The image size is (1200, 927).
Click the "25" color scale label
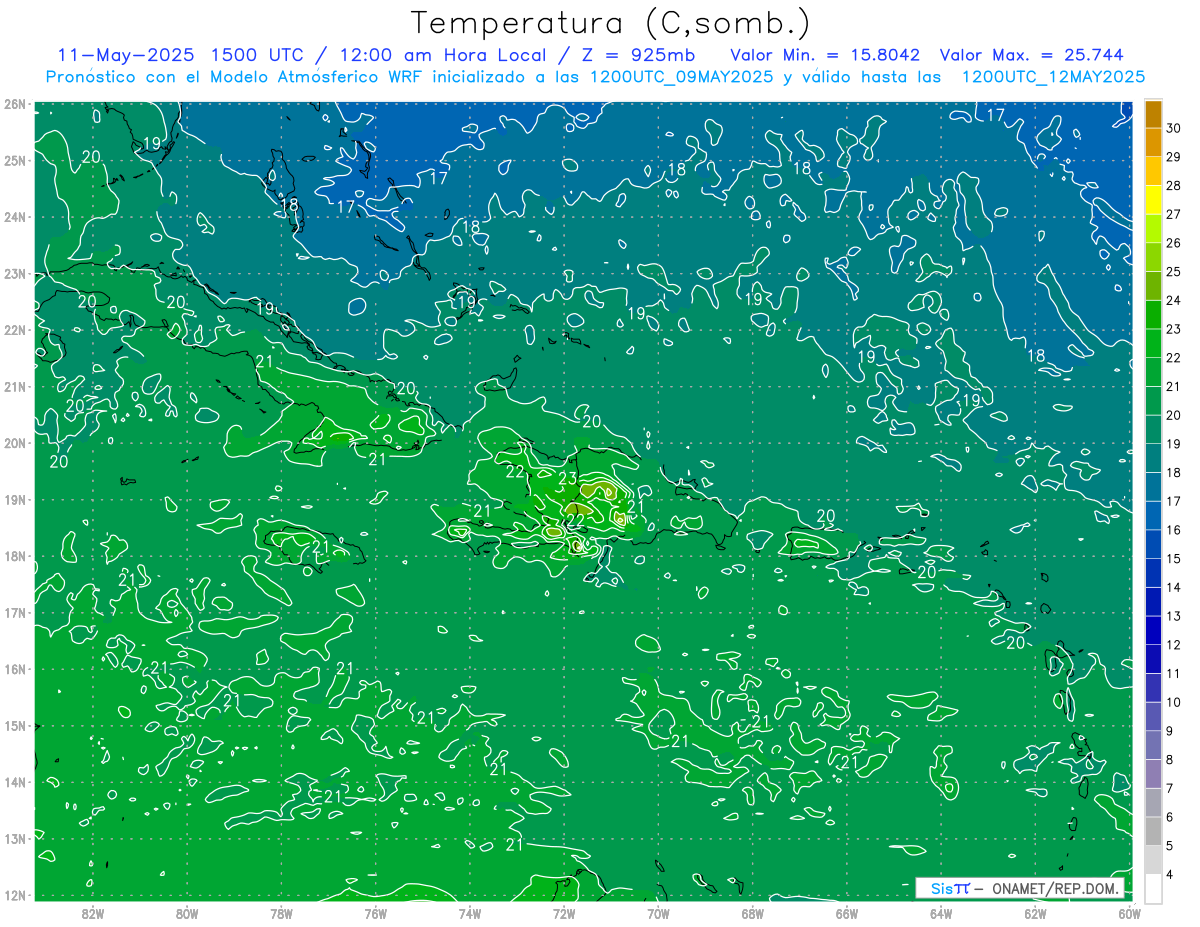coord(1174,271)
